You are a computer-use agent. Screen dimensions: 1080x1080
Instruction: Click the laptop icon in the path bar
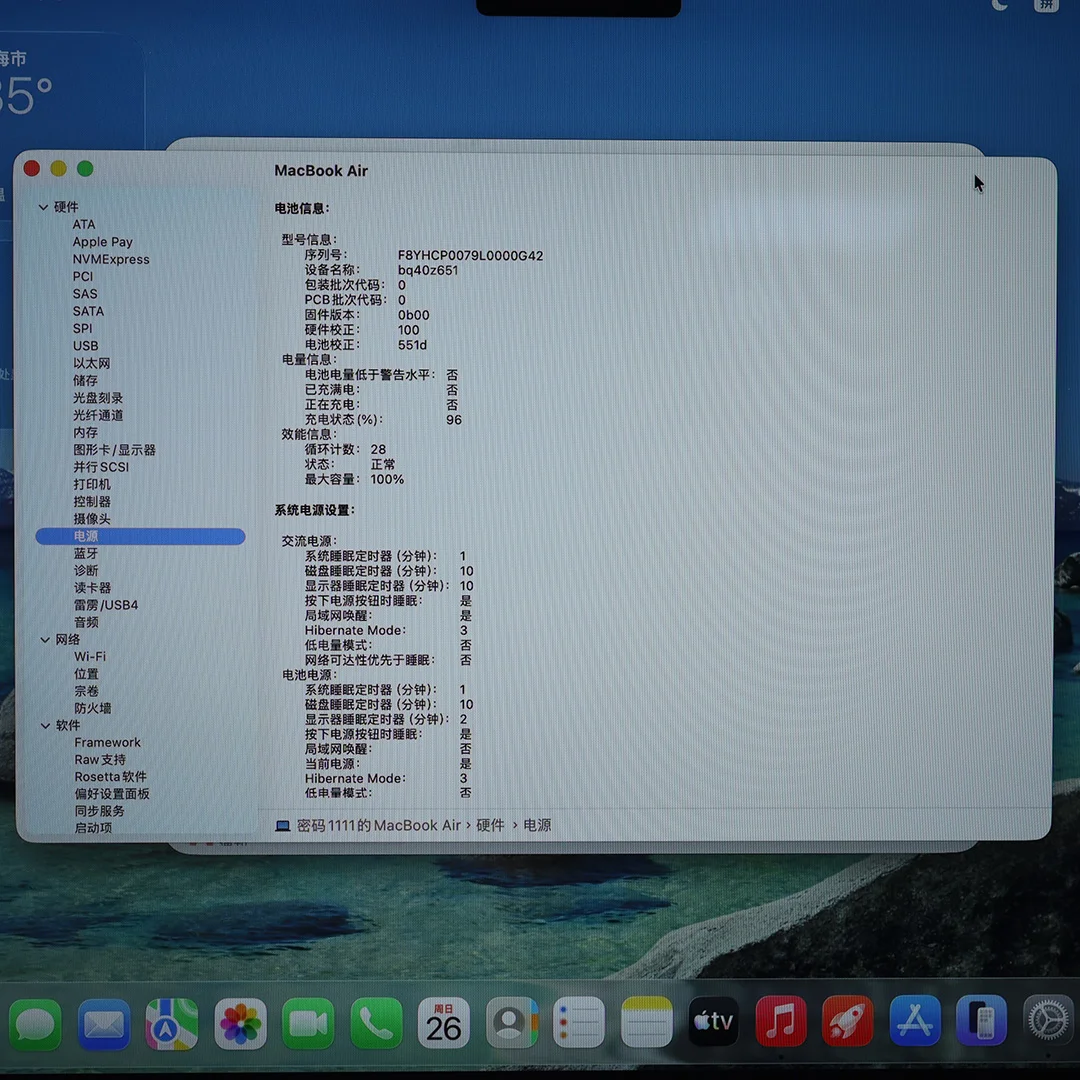pyautogui.click(x=282, y=826)
